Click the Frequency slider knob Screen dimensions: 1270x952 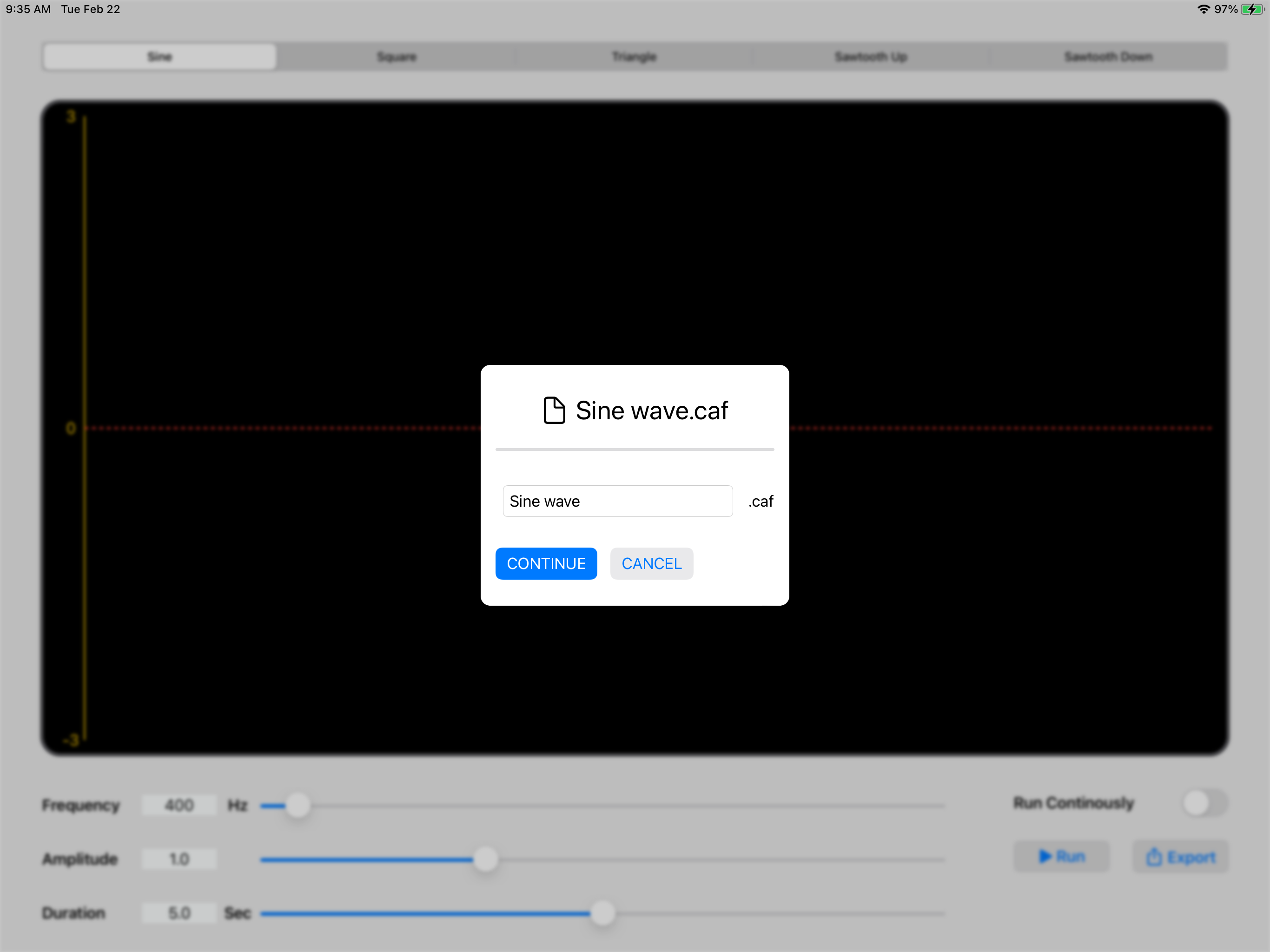pos(298,806)
